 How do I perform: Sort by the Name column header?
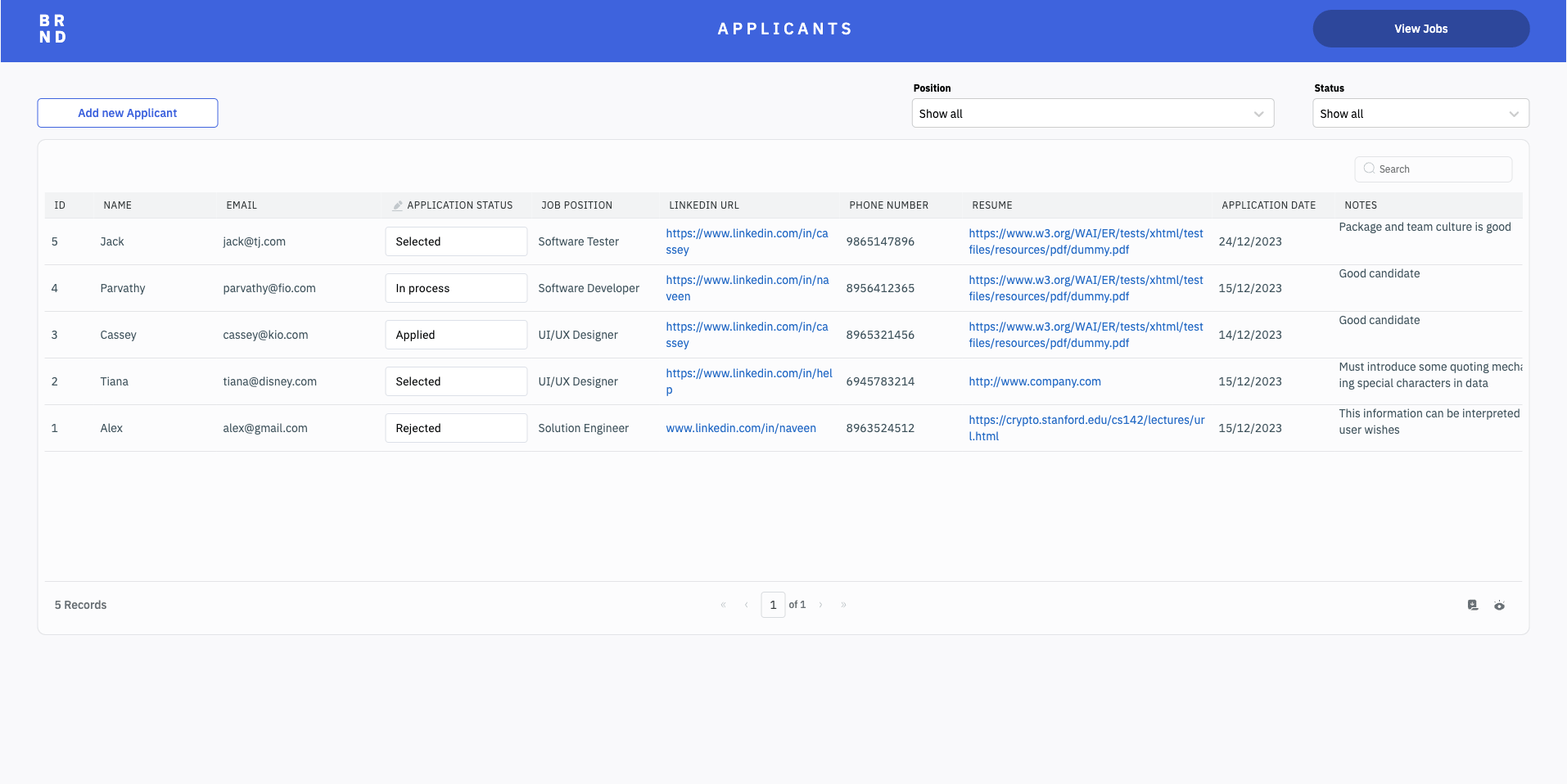point(117,205)
